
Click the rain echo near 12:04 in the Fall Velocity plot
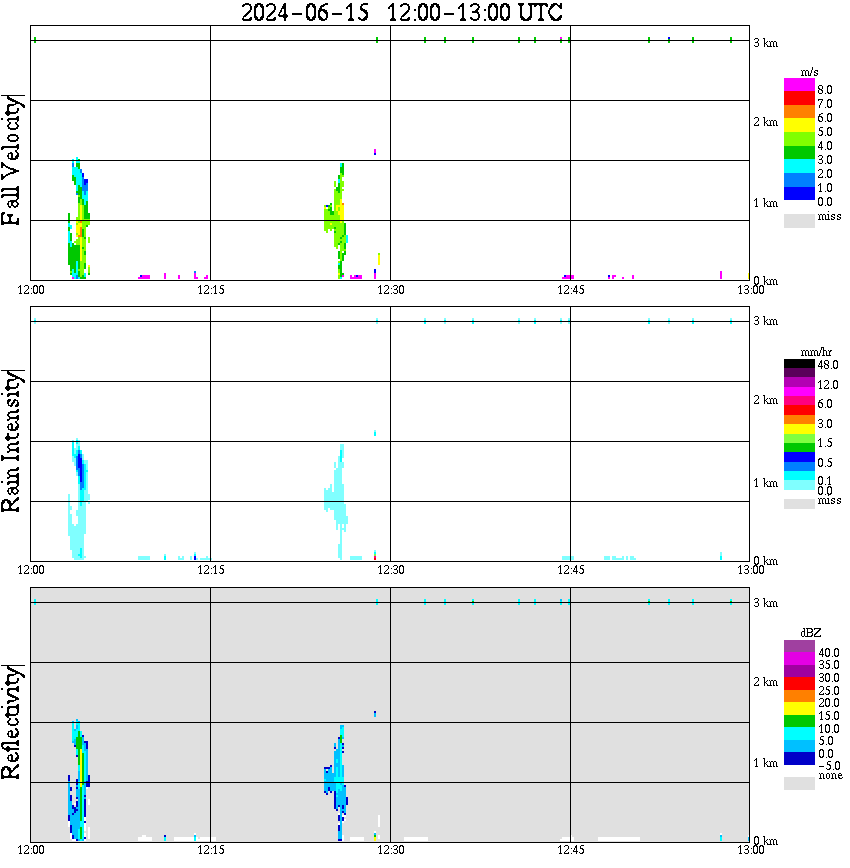tap(79, 218)
